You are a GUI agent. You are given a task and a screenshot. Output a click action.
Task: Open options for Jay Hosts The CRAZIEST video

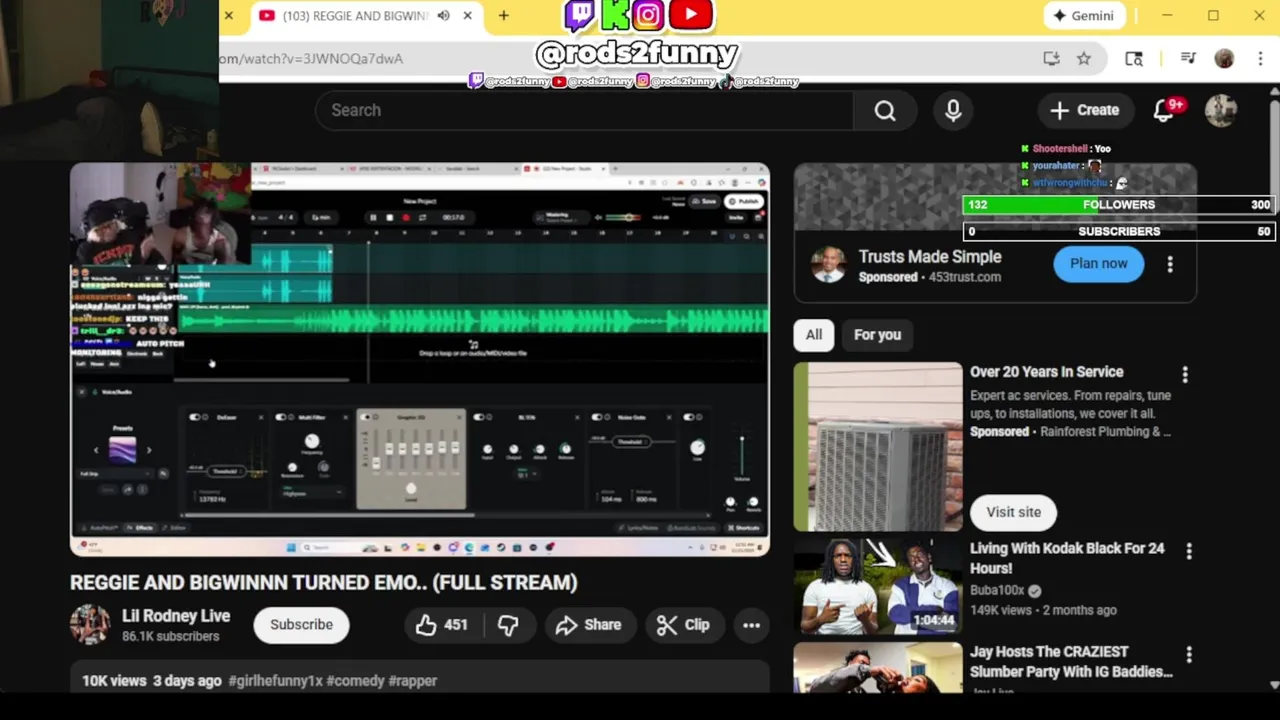[1189, 654]
